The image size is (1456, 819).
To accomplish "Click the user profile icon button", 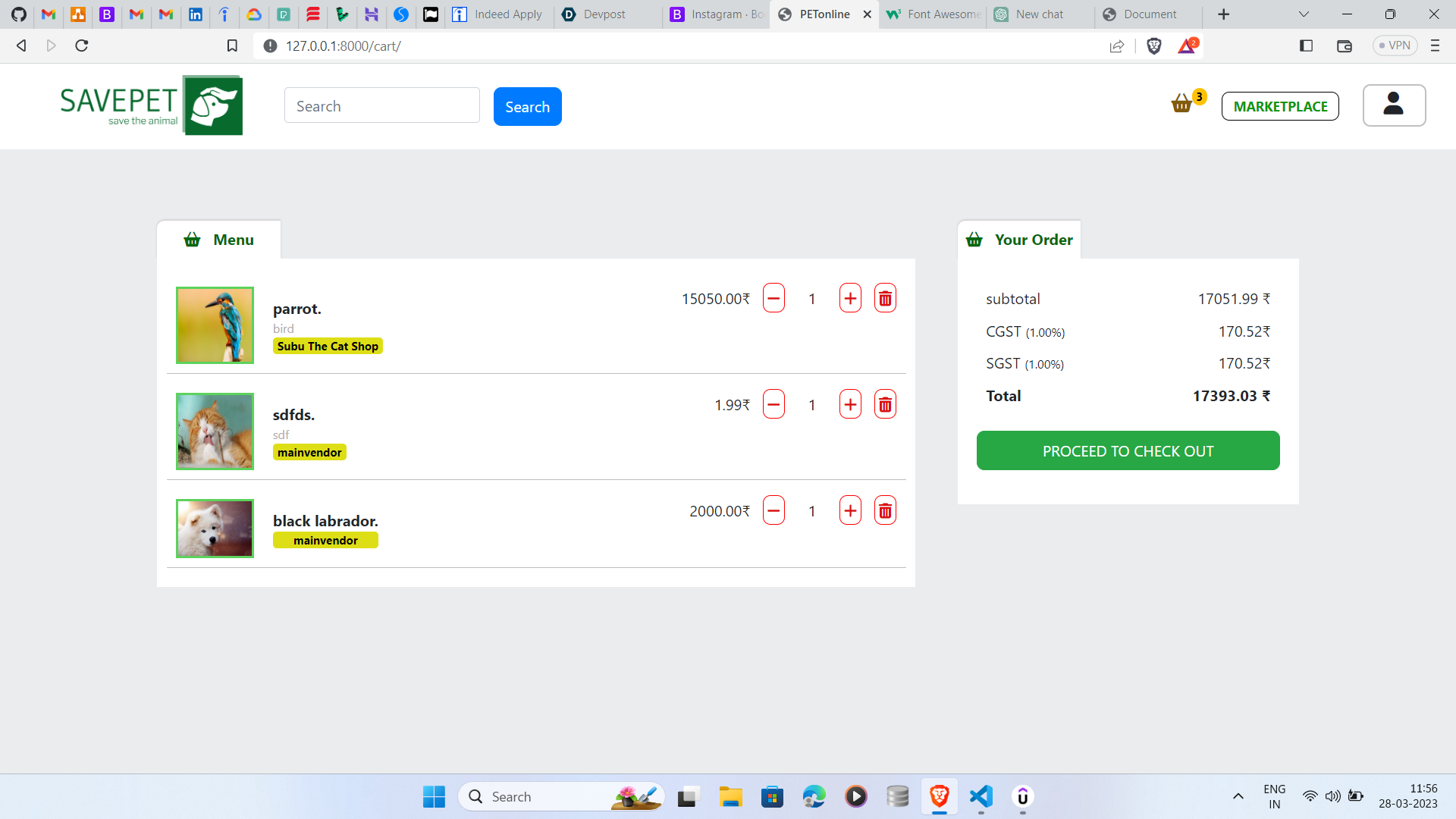I will point(1393,105).
